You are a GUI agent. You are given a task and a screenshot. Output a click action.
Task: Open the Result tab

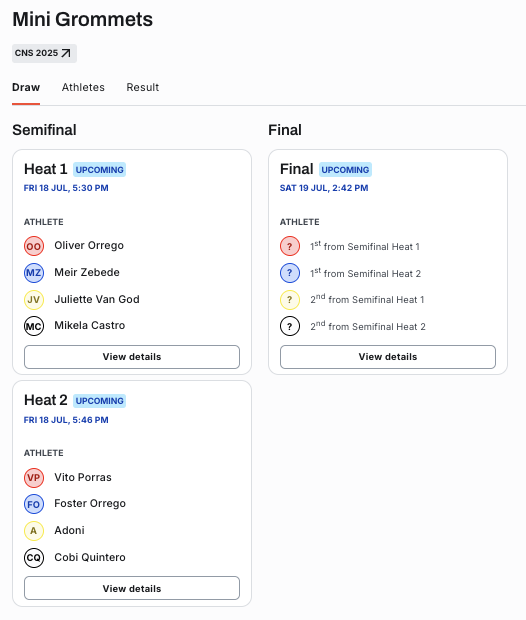pos(142,87)
